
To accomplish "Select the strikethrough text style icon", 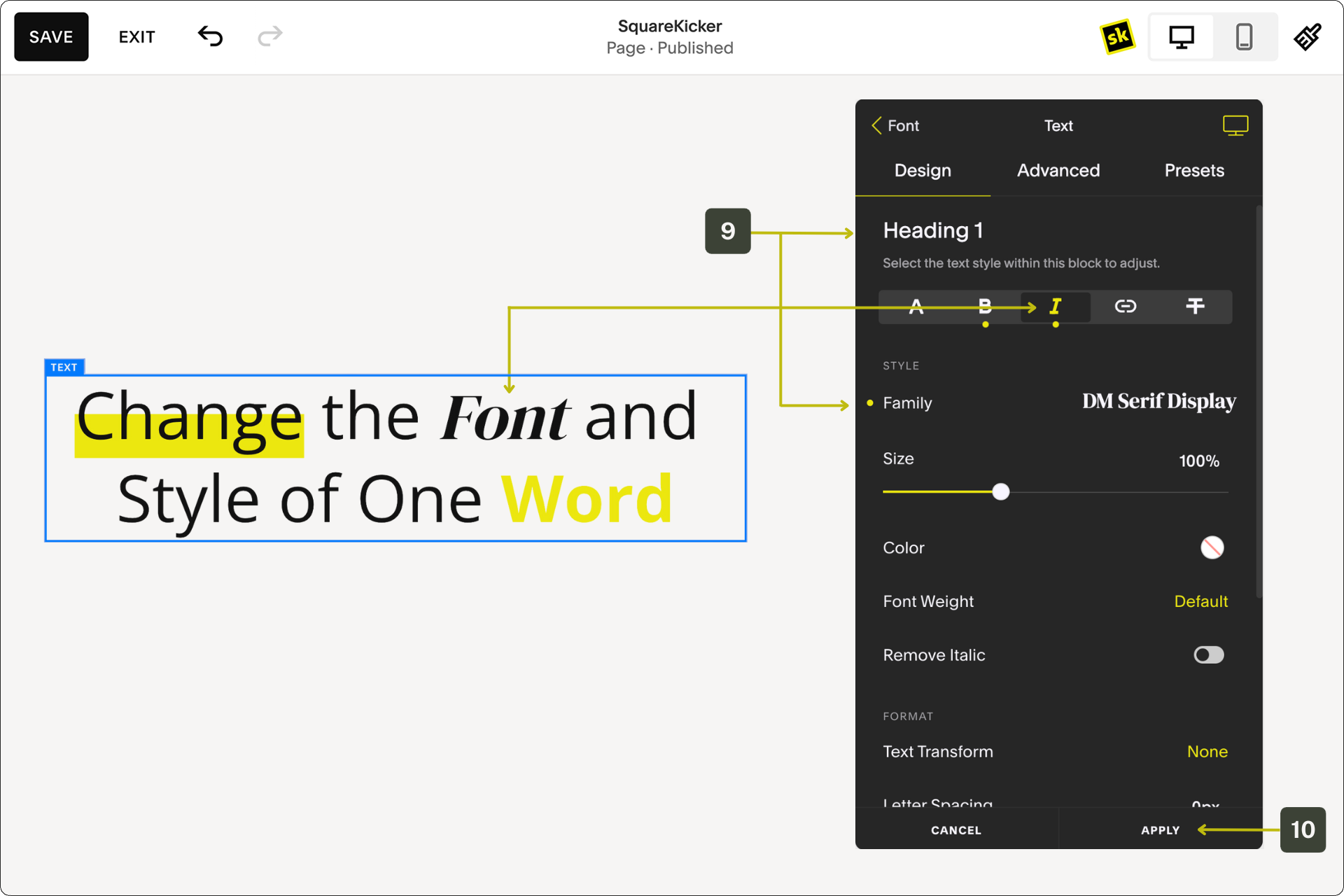I will pyautogui.click(x=1195, y=307).
